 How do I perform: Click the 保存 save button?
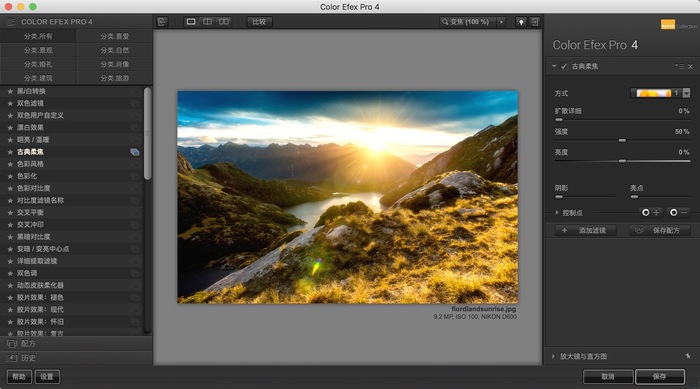coord(660,376)
